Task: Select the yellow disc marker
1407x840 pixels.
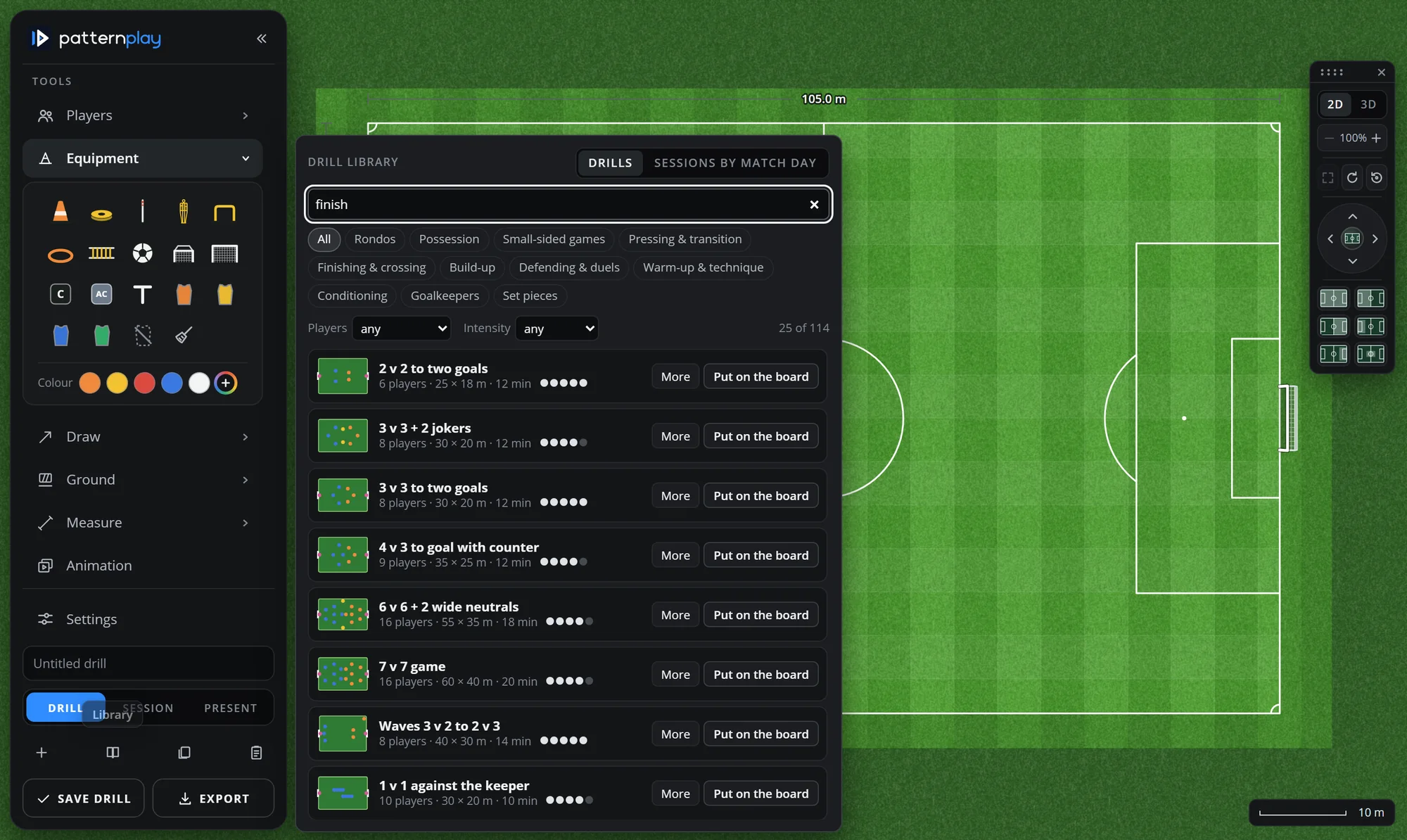Action: click(101, 214)
